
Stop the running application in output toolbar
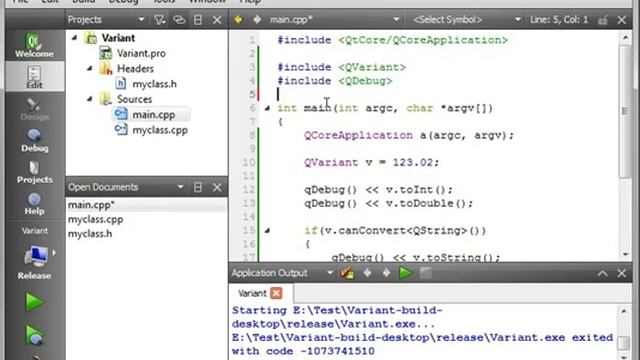425,273
